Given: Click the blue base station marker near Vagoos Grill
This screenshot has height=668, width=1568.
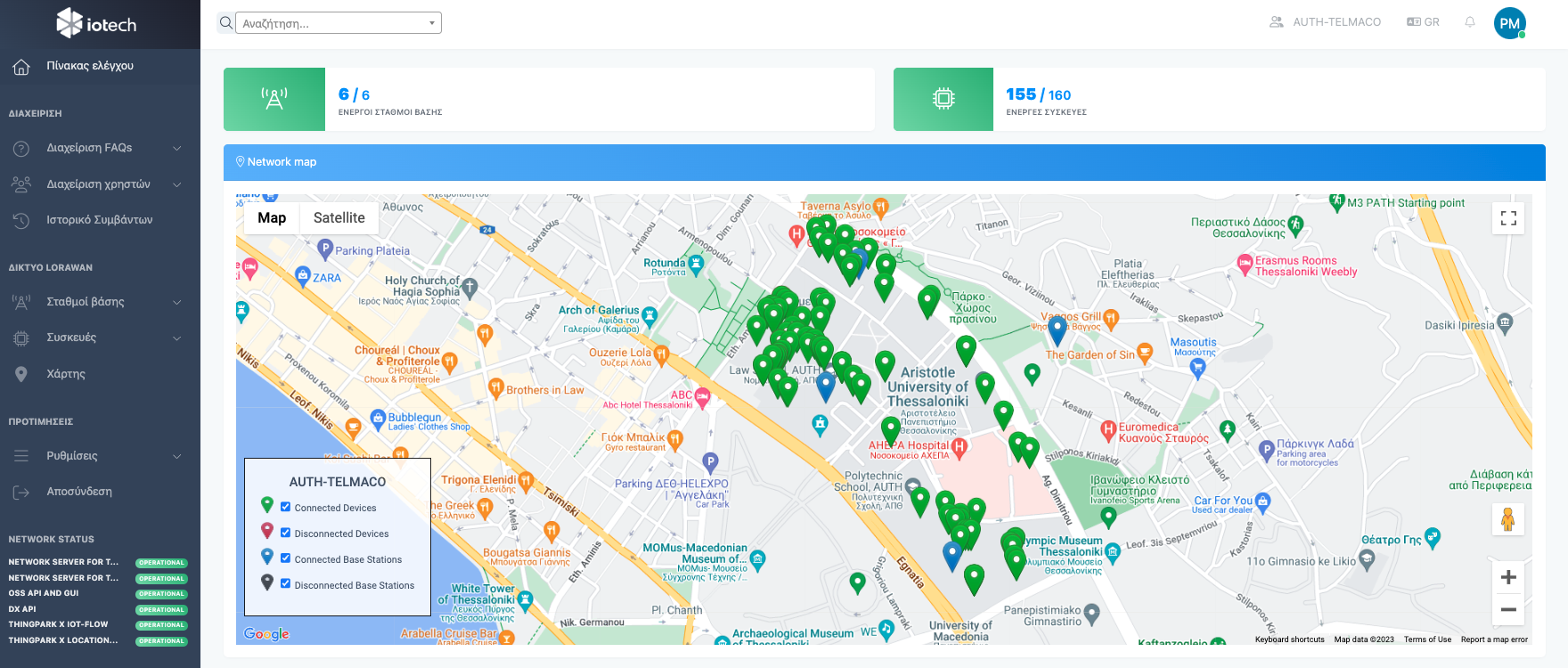Looking at the screenshot, I should (x=1057, y=331).
